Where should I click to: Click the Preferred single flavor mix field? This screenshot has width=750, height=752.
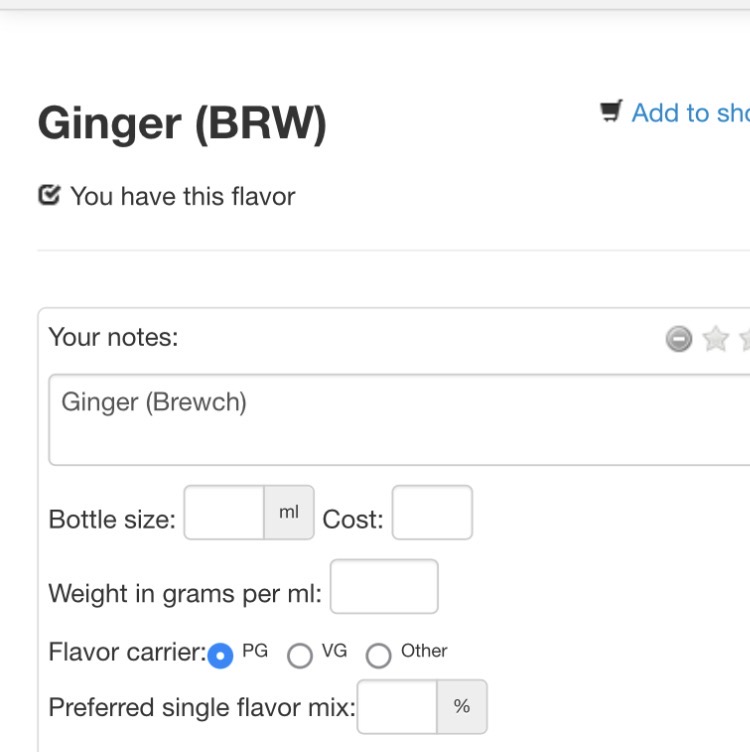(x=397, y=707)
